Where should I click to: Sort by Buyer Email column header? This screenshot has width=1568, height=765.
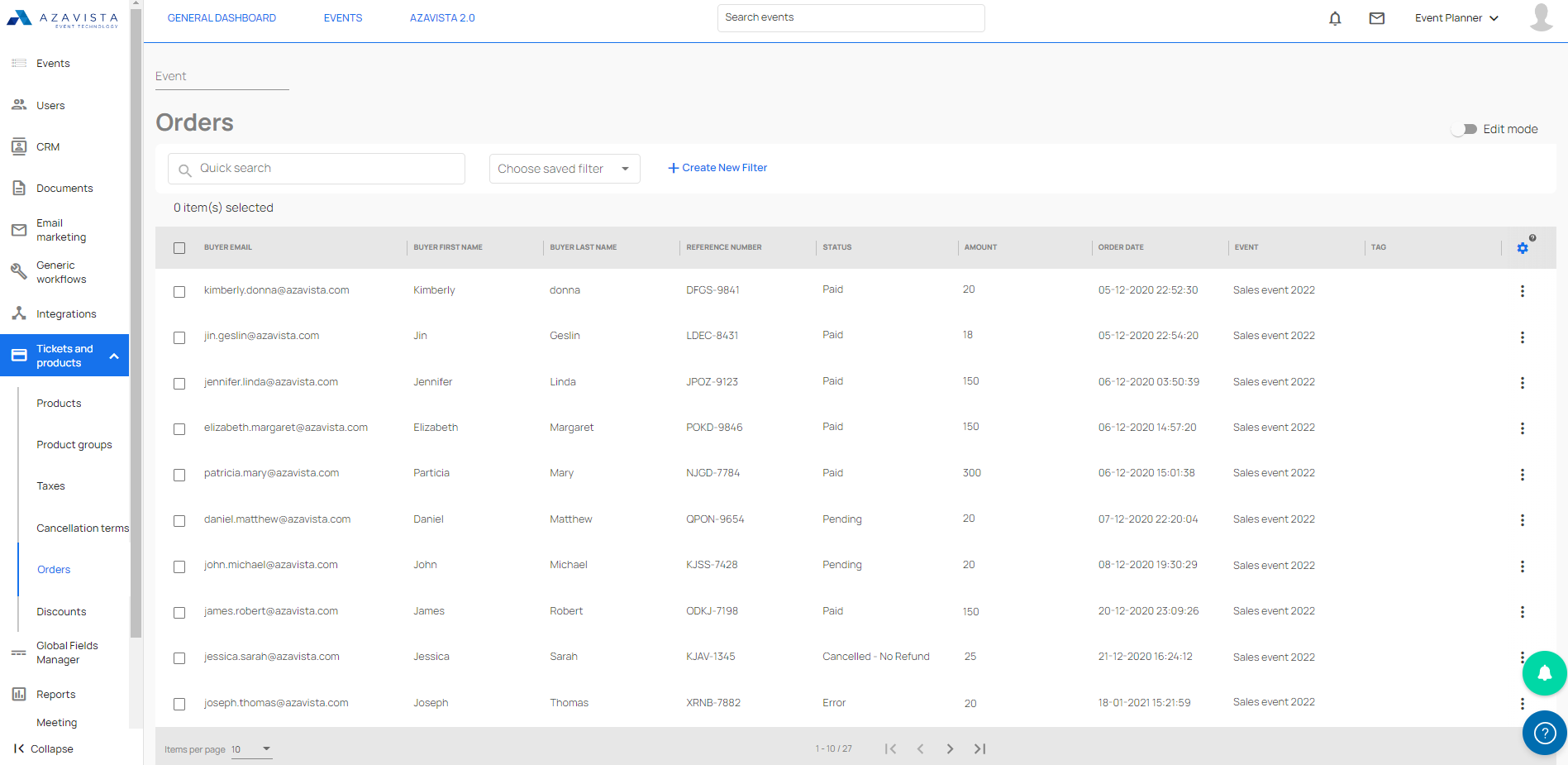[228, 247]
